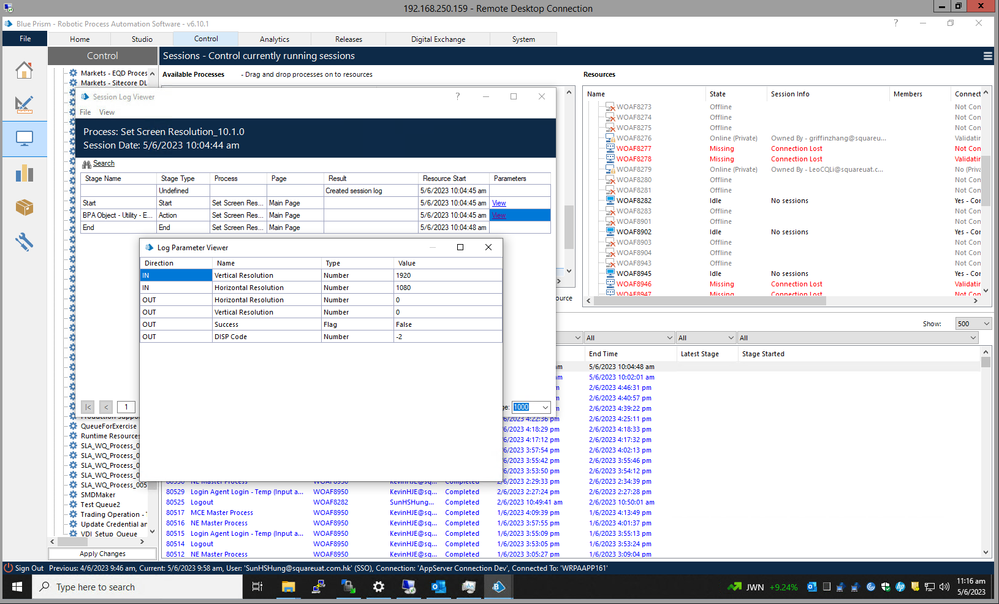Open the View menu in Session Log Viewer
Screen dimensions: 999x604
coord(106,112)
